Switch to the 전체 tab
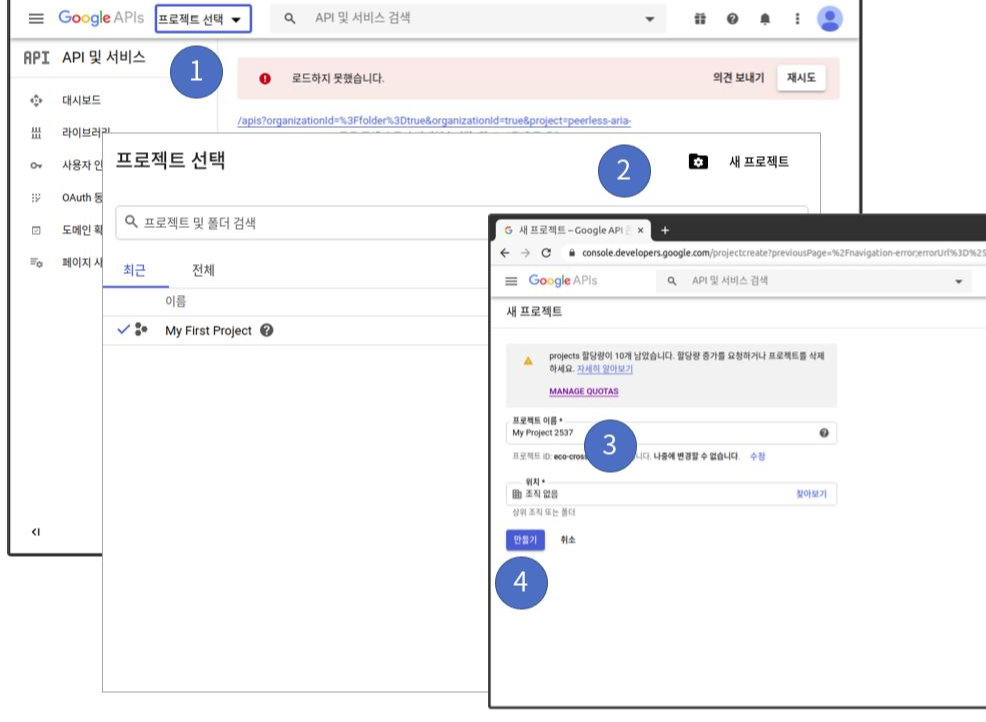Screen dimensions: 986x722 click(203, 270)
